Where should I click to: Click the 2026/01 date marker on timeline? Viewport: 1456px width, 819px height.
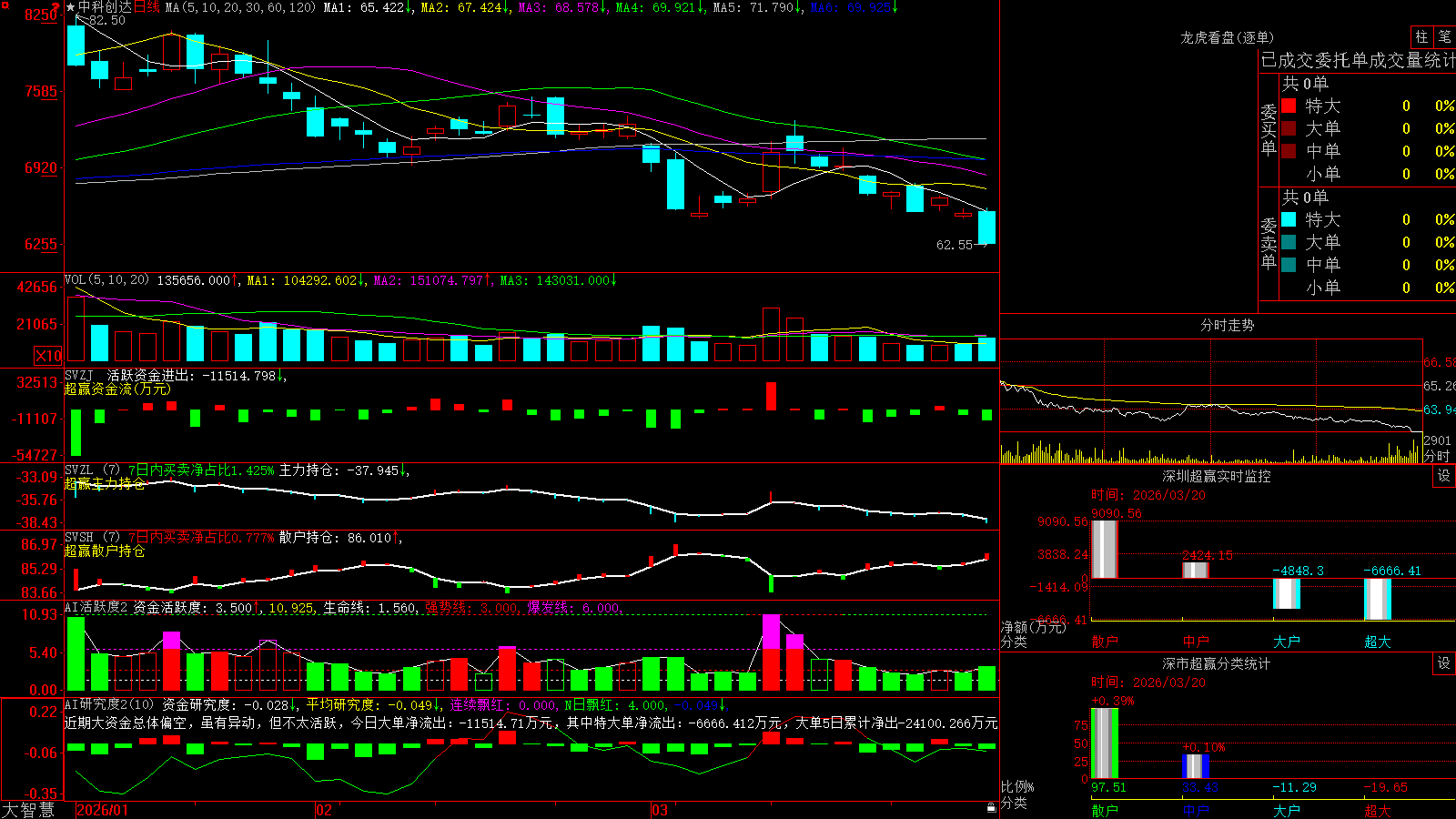click(103, 810)
